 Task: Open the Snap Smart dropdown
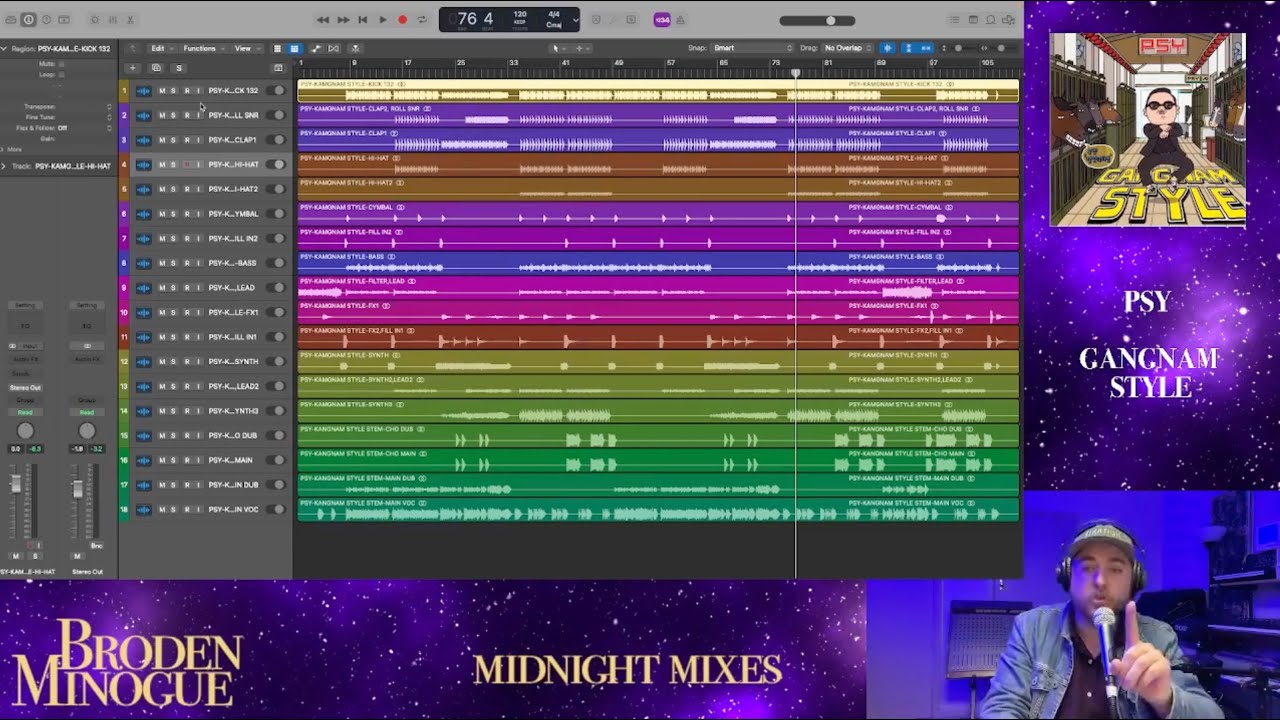[753, 48]
